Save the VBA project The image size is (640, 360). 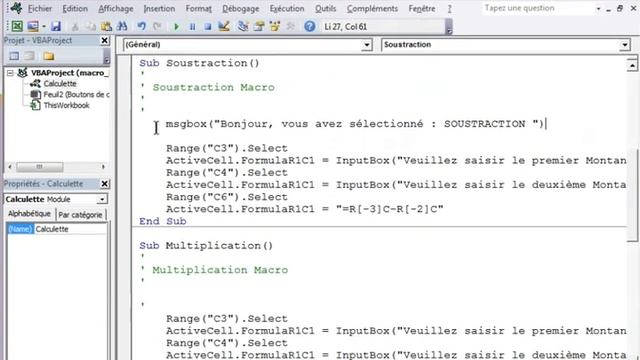(x=56, y=27)
